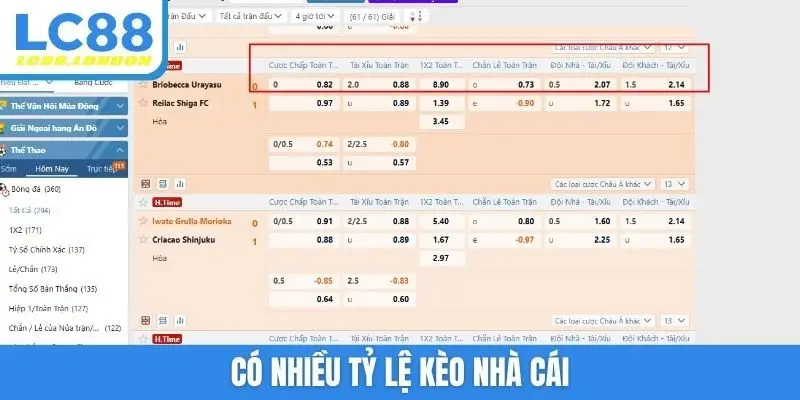Select the 2.97 draw odds
Image resolution: width=800 pixels, height=400 pixels.
pos(441,258)
